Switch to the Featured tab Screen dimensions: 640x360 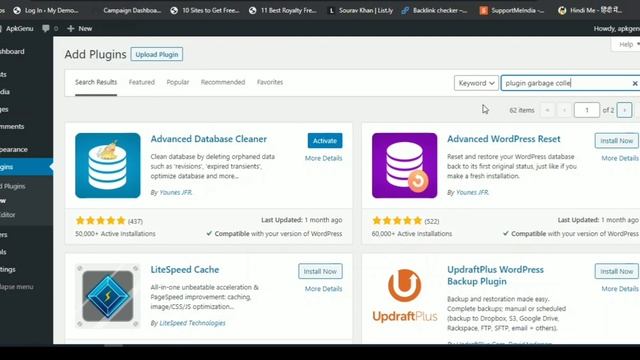click(x=142, y=82)
